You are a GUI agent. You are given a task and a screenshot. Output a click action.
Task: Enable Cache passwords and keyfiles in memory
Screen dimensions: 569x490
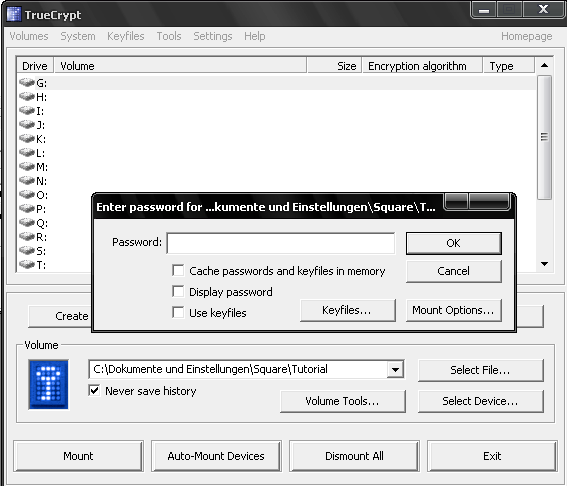tap(178, 270)
